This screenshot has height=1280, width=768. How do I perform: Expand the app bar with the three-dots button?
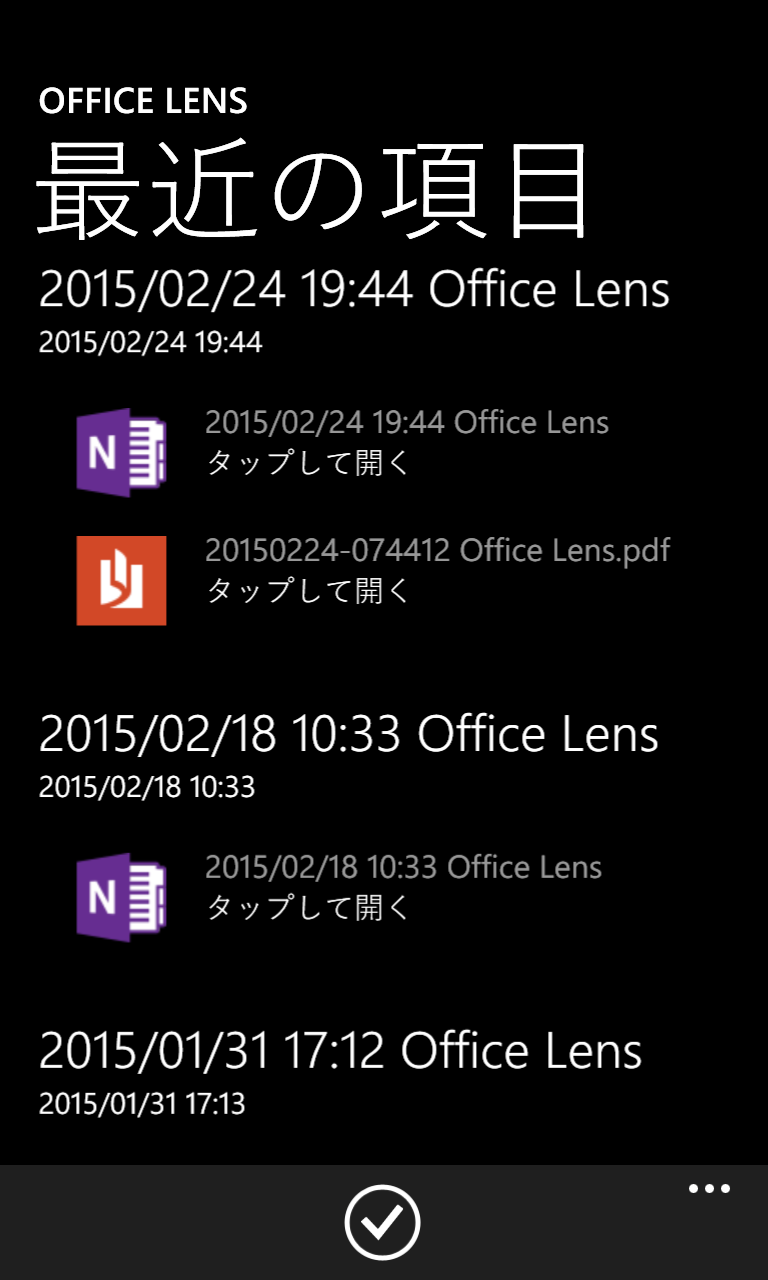click(x=709, y=1189)
